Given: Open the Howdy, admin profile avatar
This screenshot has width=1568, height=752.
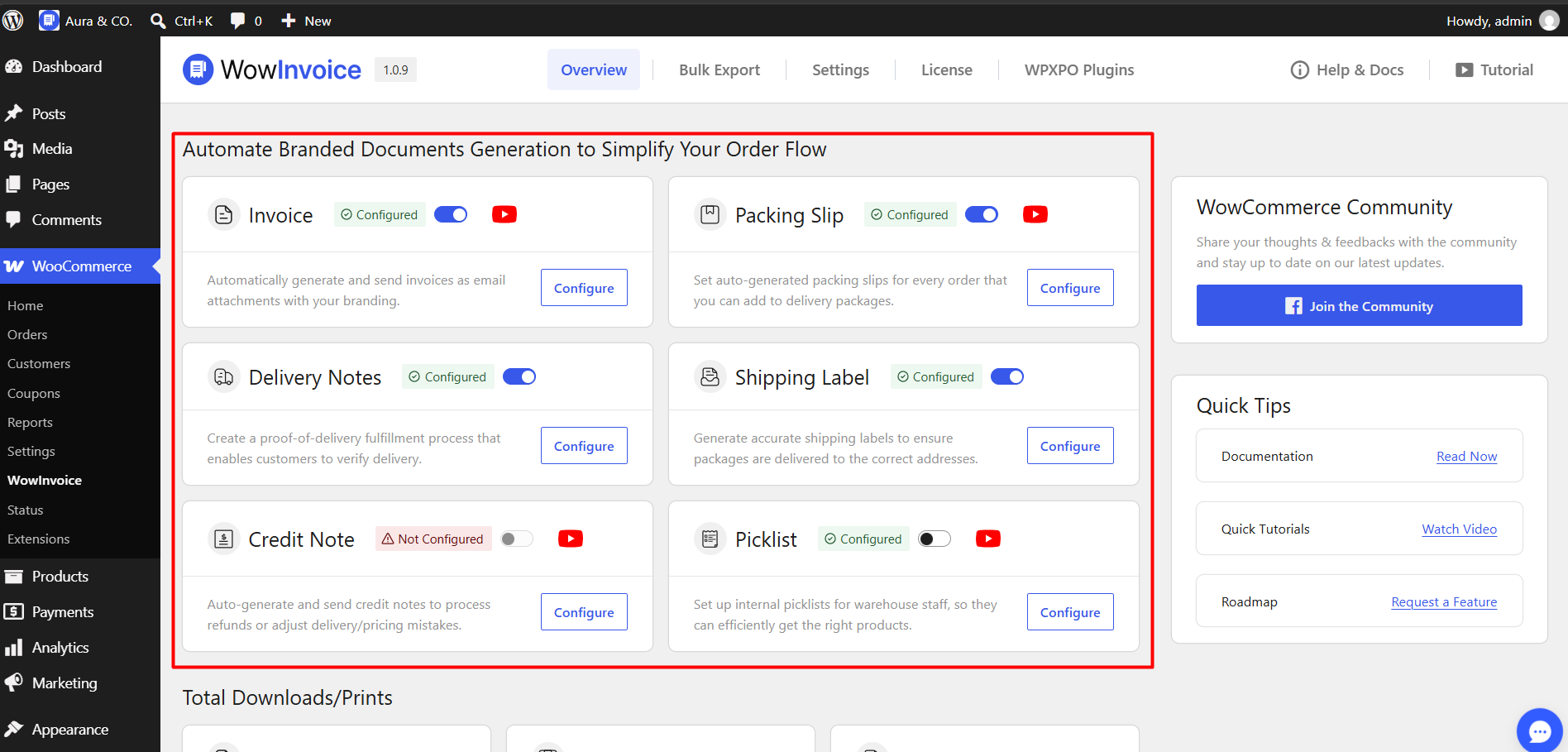Looking at the screenshot, I should pos(1549,21).
